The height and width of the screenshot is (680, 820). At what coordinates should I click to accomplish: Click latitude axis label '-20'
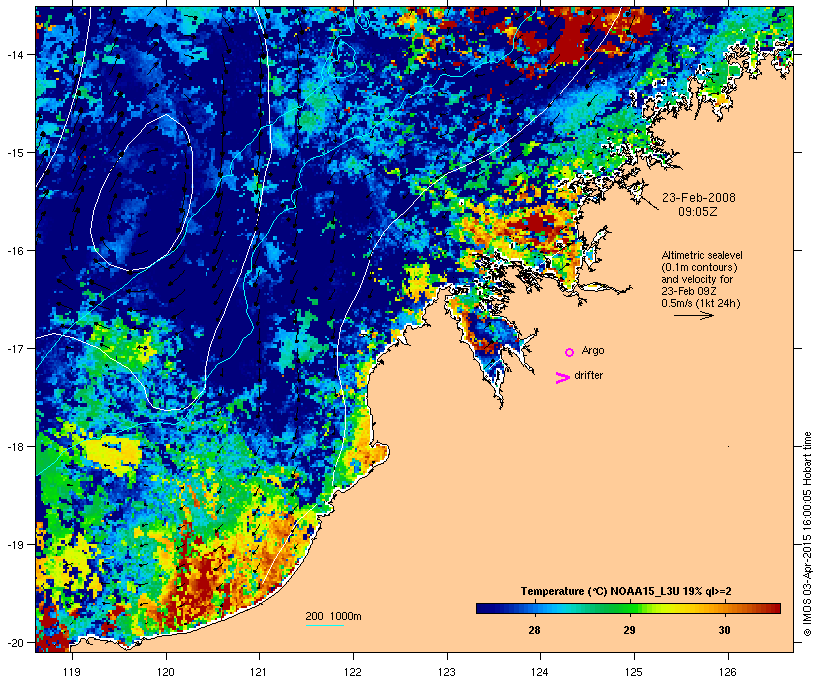coord(14,642)
